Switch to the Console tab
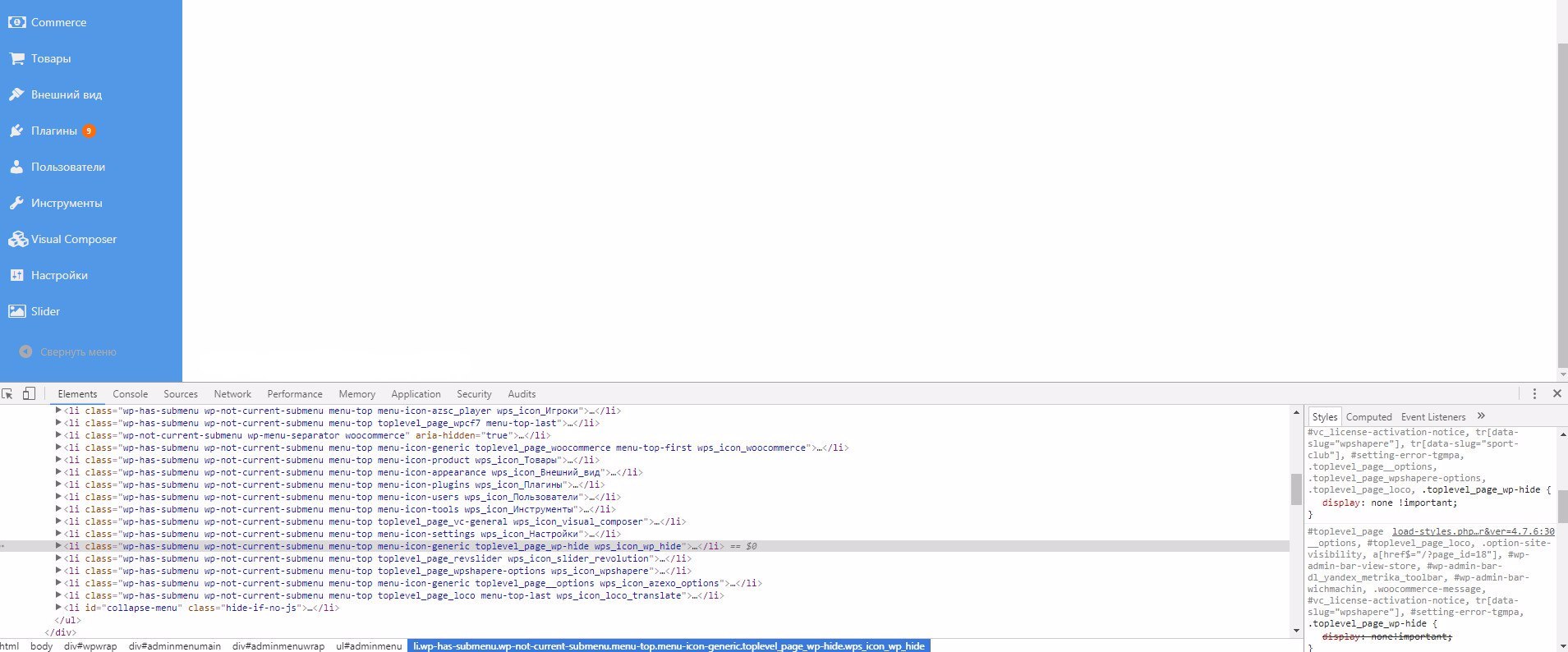 (x=130, y=394)
